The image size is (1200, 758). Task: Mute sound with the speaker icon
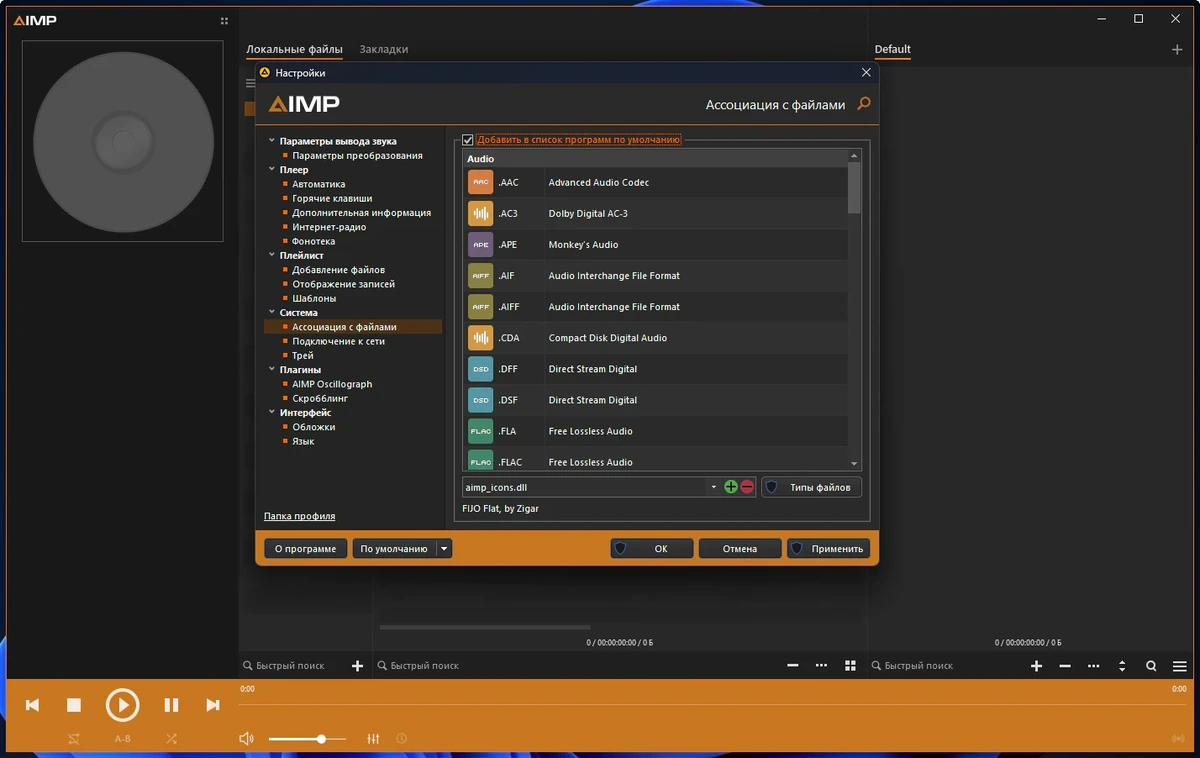click(x=247, y=739)
